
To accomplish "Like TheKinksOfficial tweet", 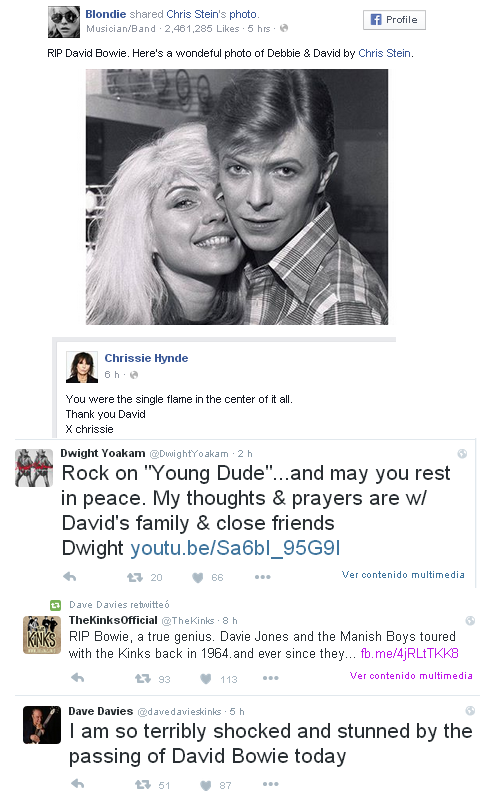I will [x=205, y=679].
